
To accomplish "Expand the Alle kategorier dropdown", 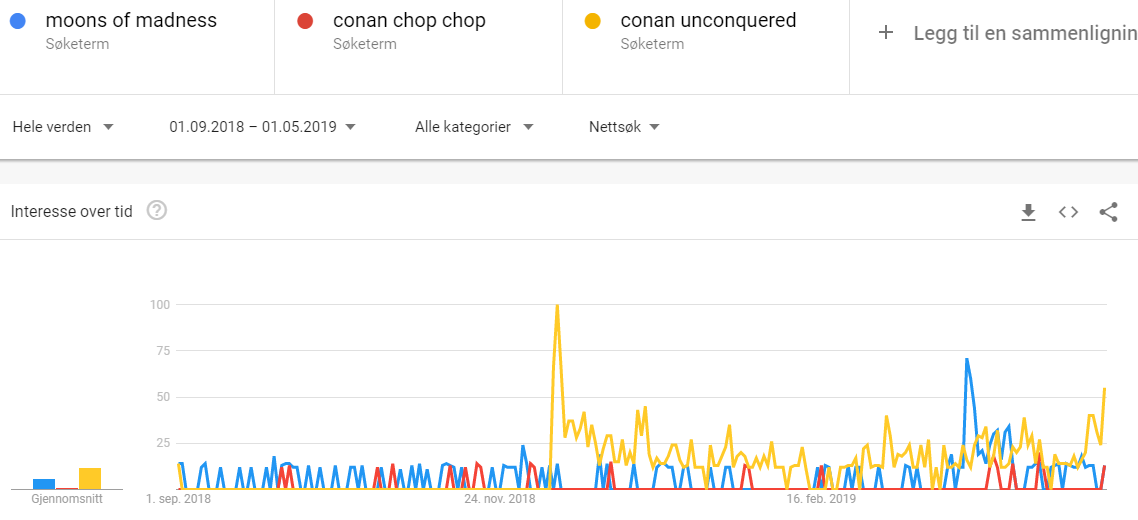I will [474, 127].
